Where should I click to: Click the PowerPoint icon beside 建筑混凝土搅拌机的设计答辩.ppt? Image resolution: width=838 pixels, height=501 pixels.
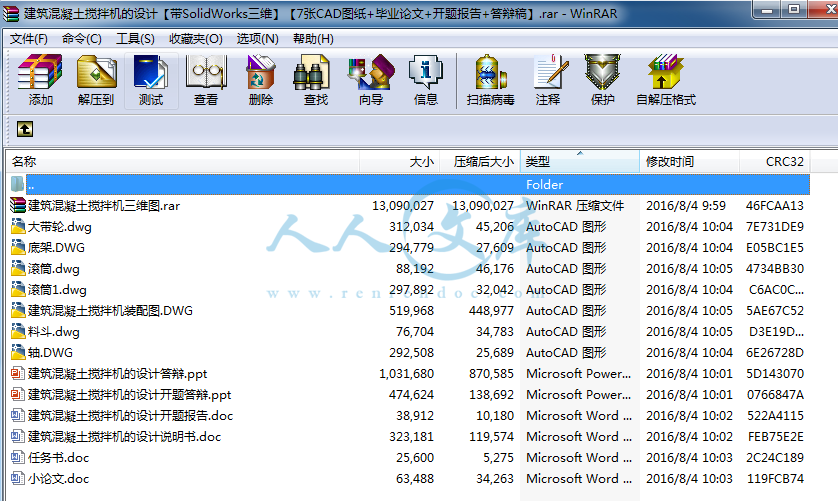click(18, 374)
